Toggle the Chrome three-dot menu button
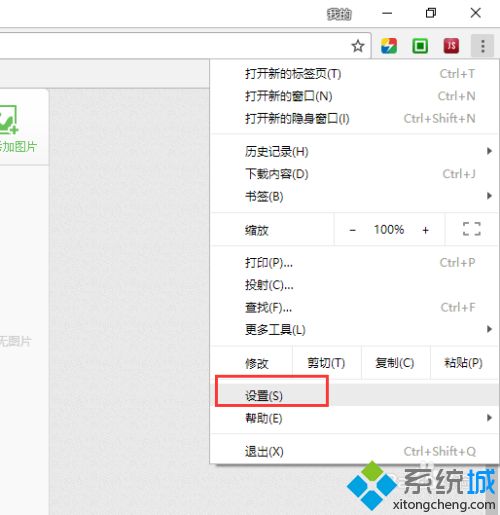 [x=482, y=46]
